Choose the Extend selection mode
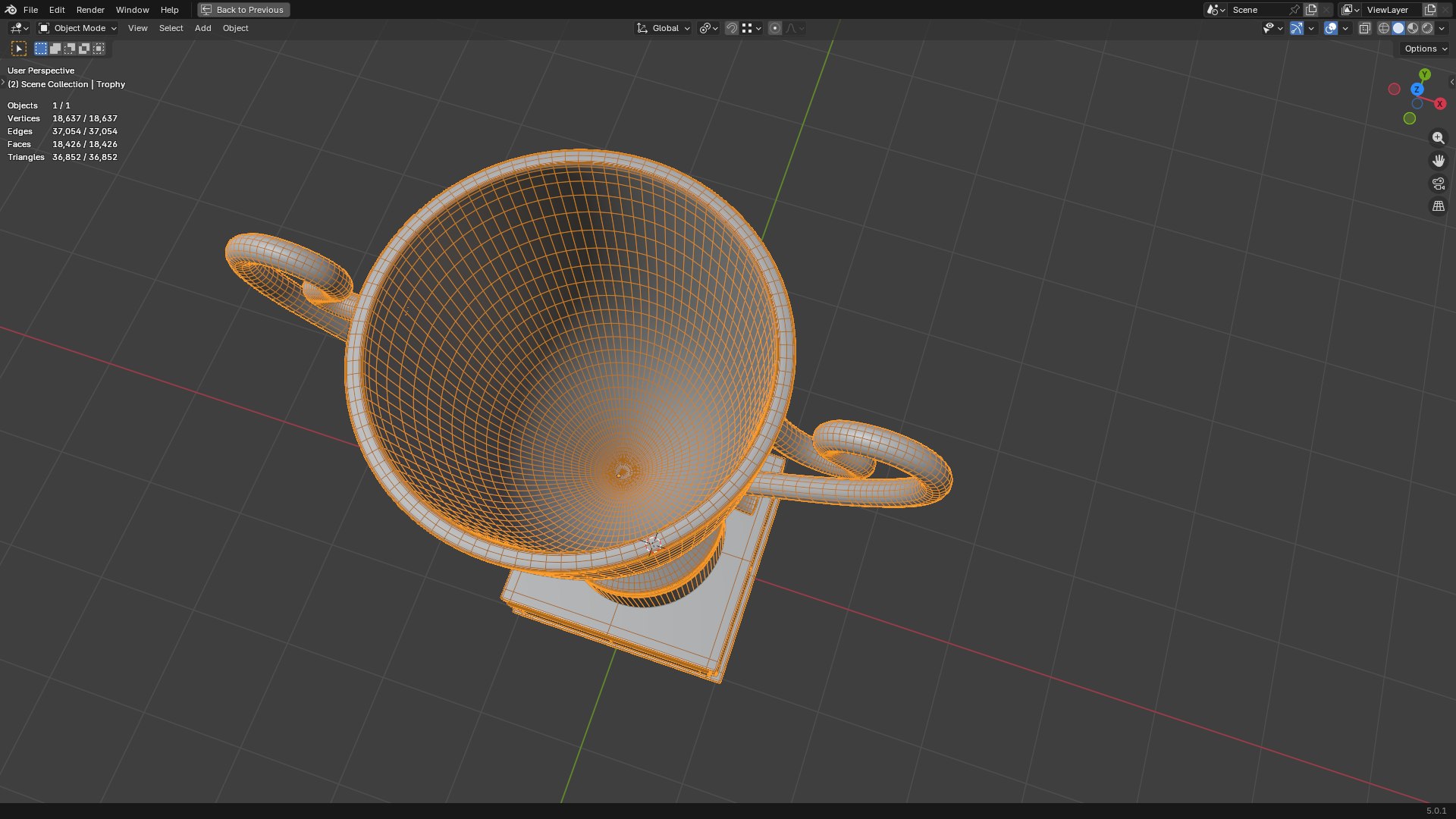This screenshot has width=1456, height=819. pyautogui.click(x=55, y=49)
